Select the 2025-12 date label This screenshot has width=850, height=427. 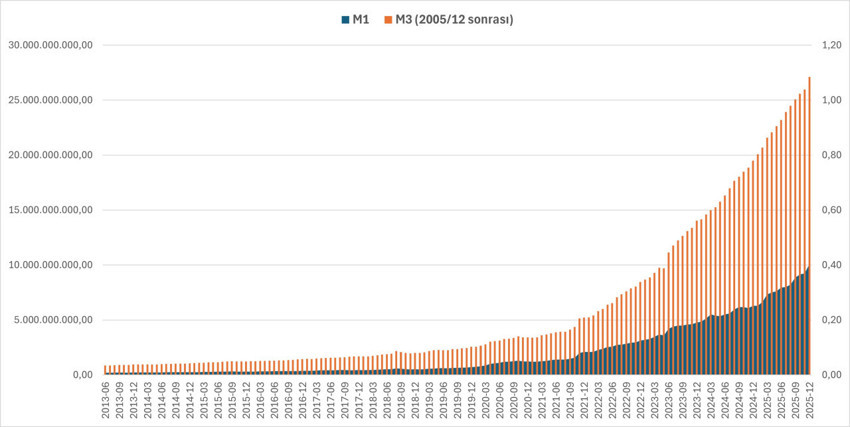click(x=810, y=399)
